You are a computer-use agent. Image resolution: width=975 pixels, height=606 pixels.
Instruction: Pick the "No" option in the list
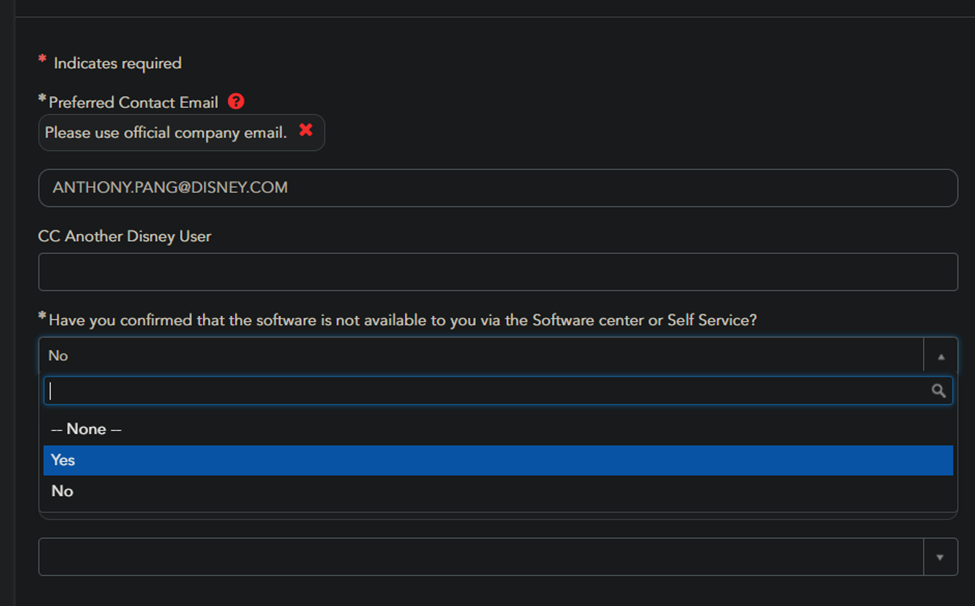point(62,491)
